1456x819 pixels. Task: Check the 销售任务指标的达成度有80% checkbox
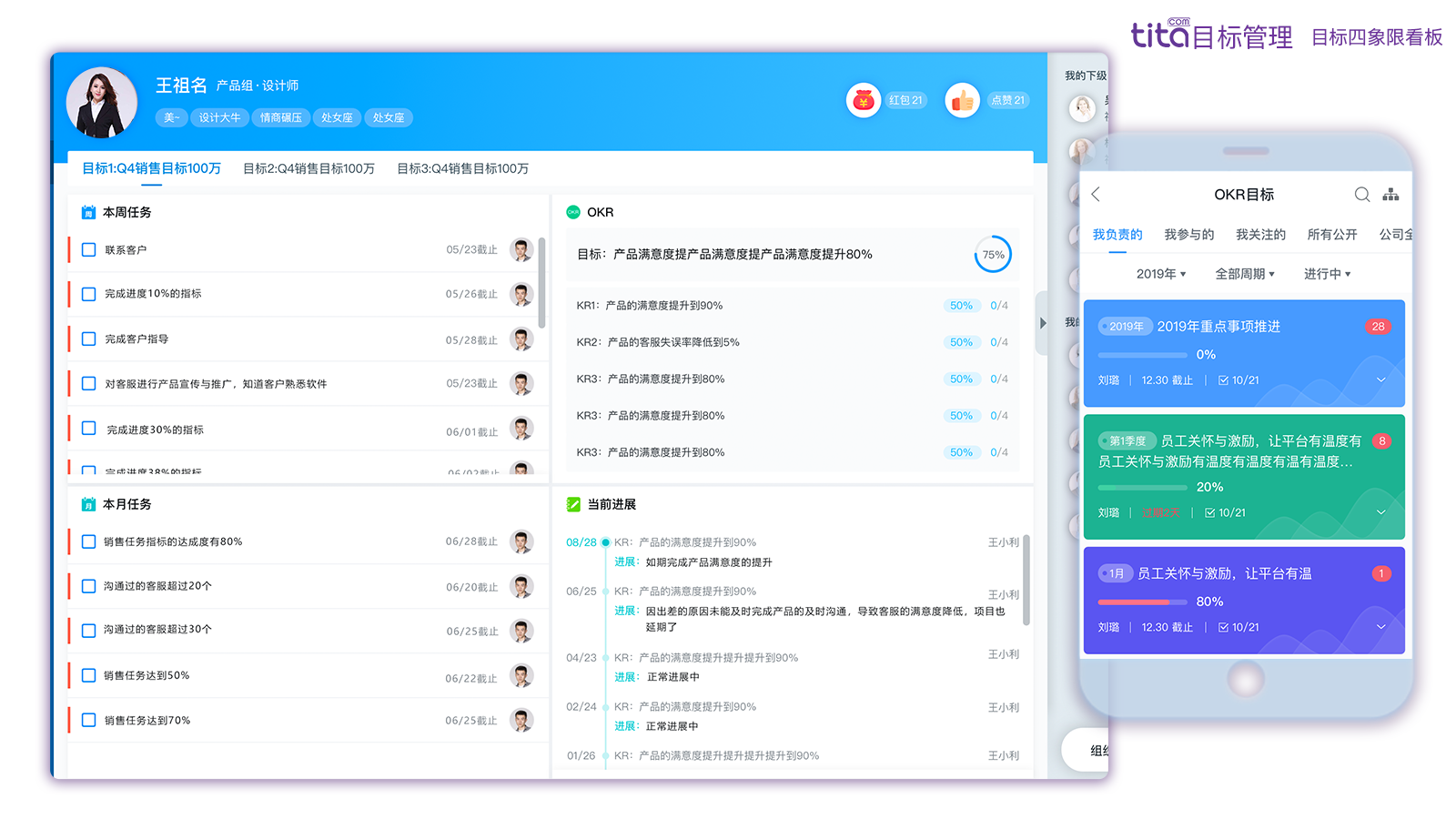tap(88, 541)
